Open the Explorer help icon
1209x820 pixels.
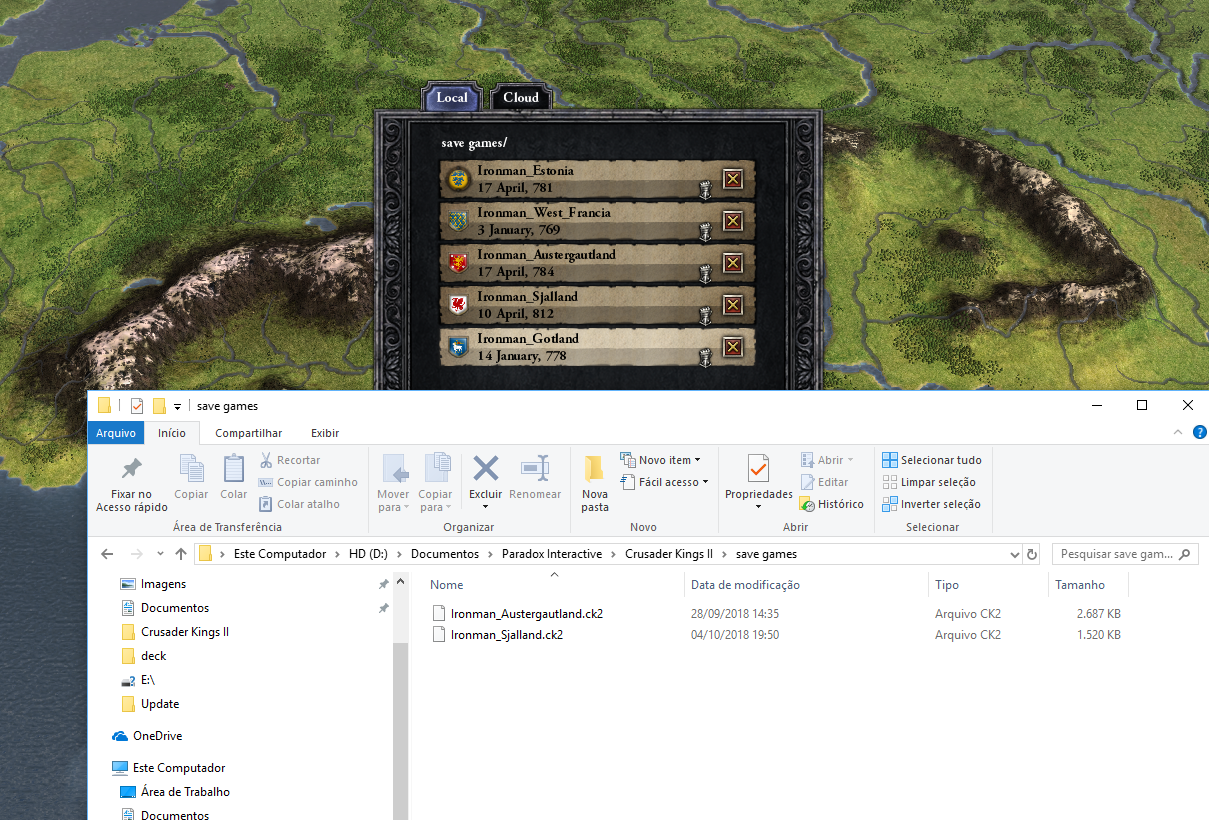pyautogui.click(x=1199, y=433)
